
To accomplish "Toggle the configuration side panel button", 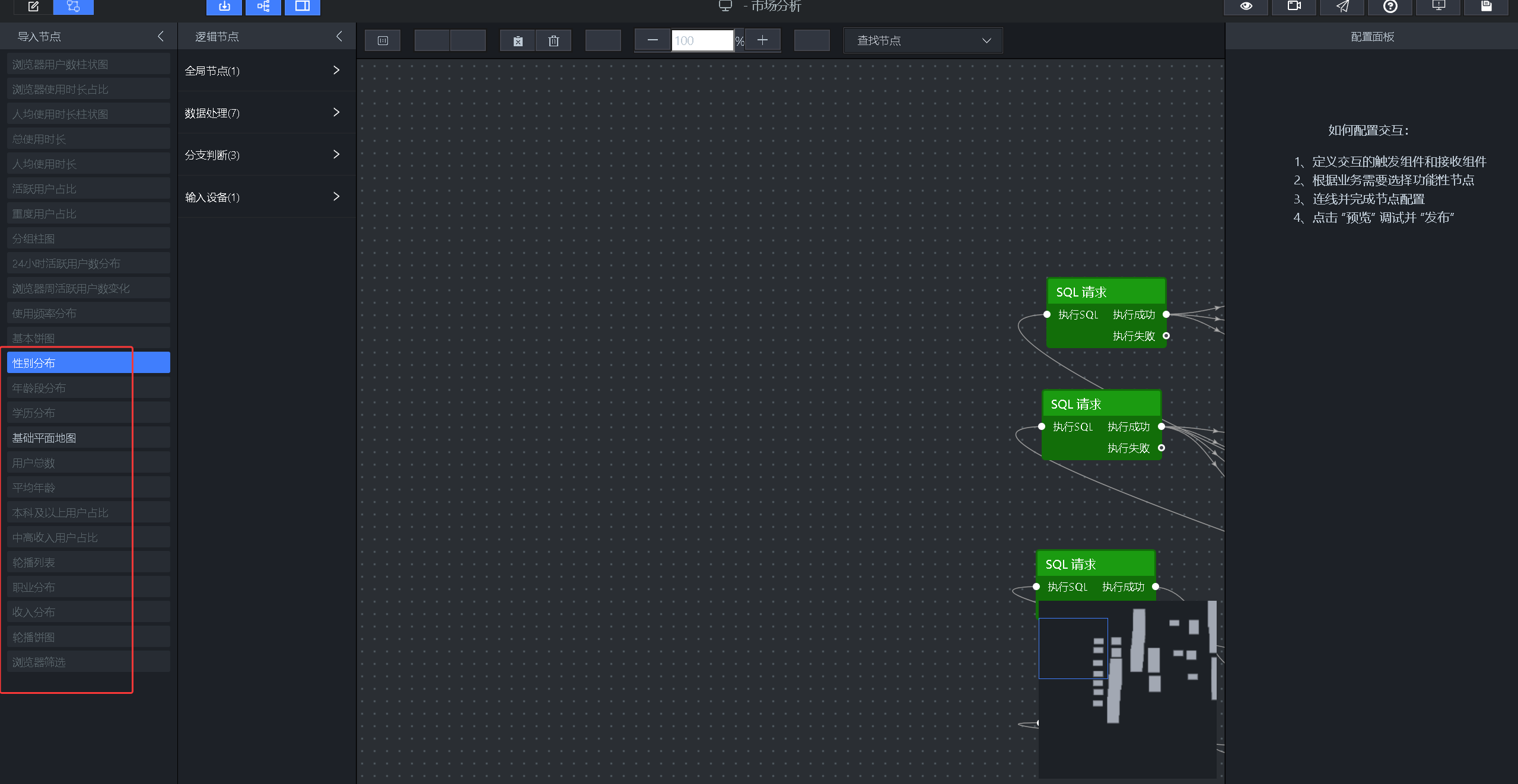I will 303,7.
